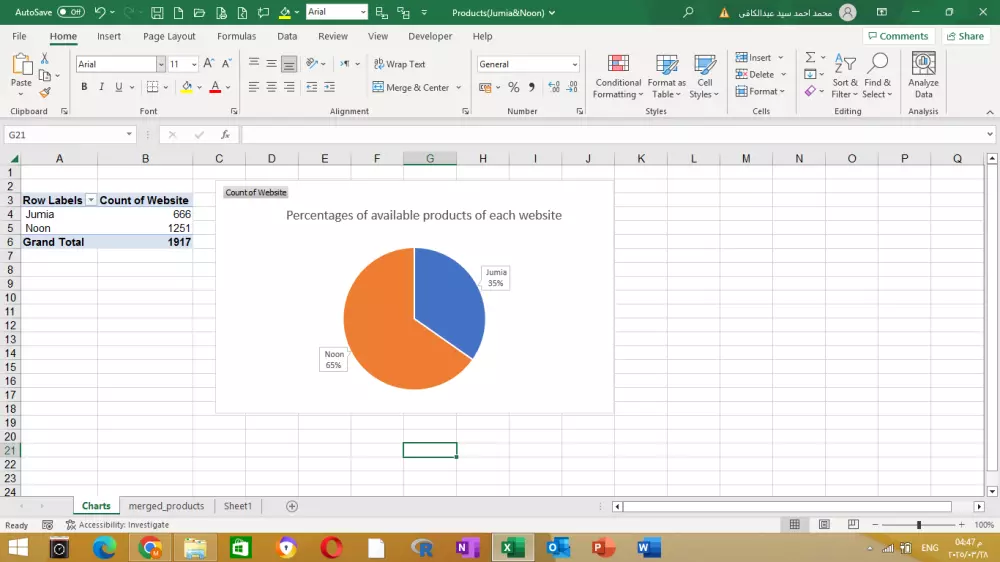Open the Row Labels filter dropdown
Screen dimensions: 1000x562
[x=91, y=200]
